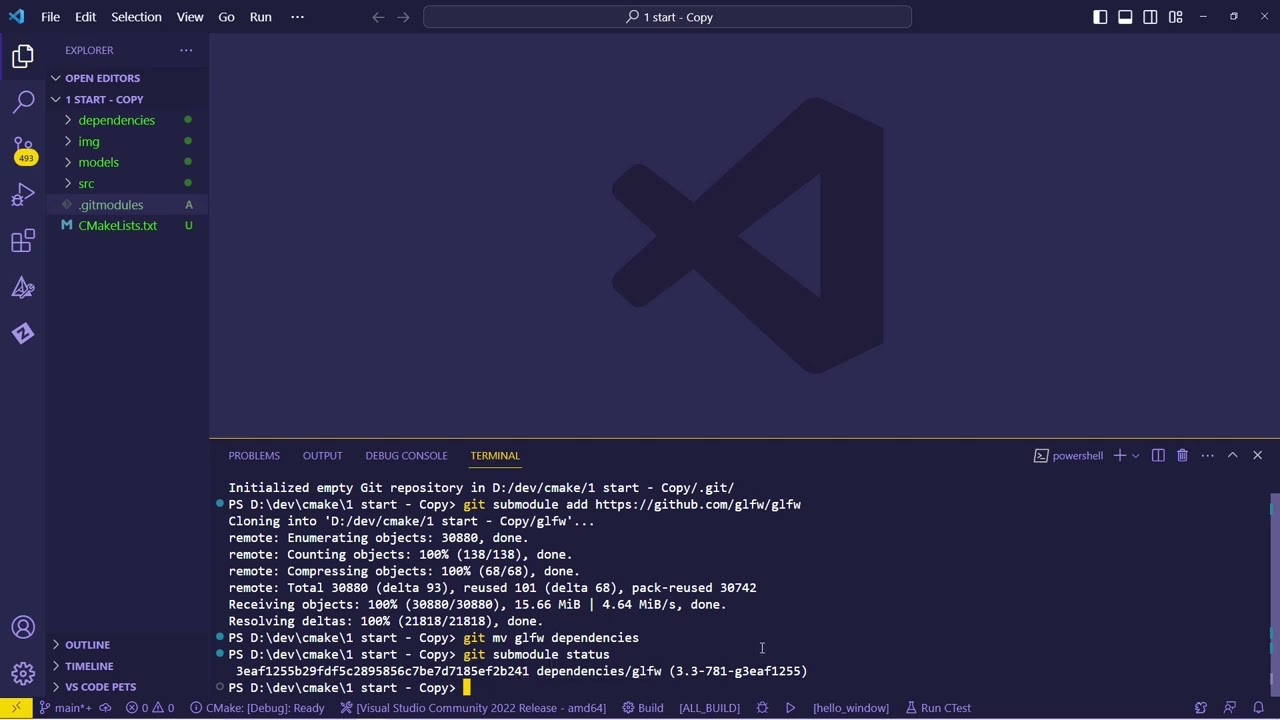Open Customize Layout button
The width and height of the screenshot is (1280, 720).
coord(1176,17)
